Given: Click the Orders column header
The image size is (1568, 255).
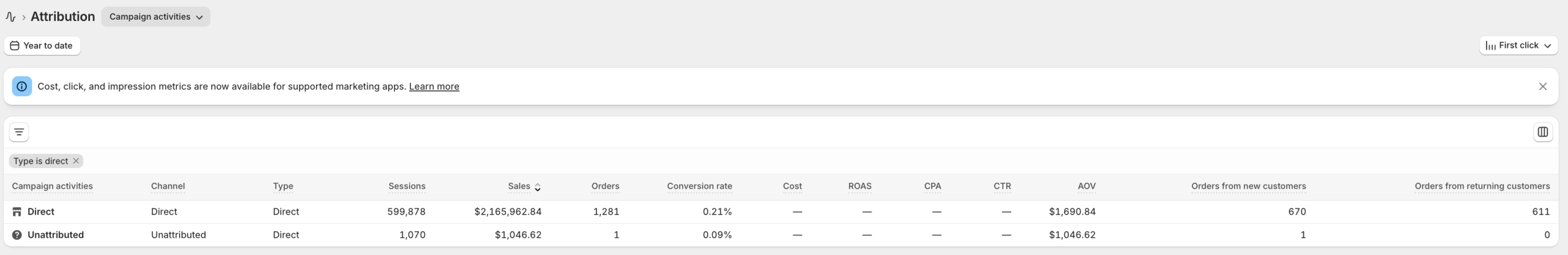Looking at the screenshot, I should click(605, 186).
